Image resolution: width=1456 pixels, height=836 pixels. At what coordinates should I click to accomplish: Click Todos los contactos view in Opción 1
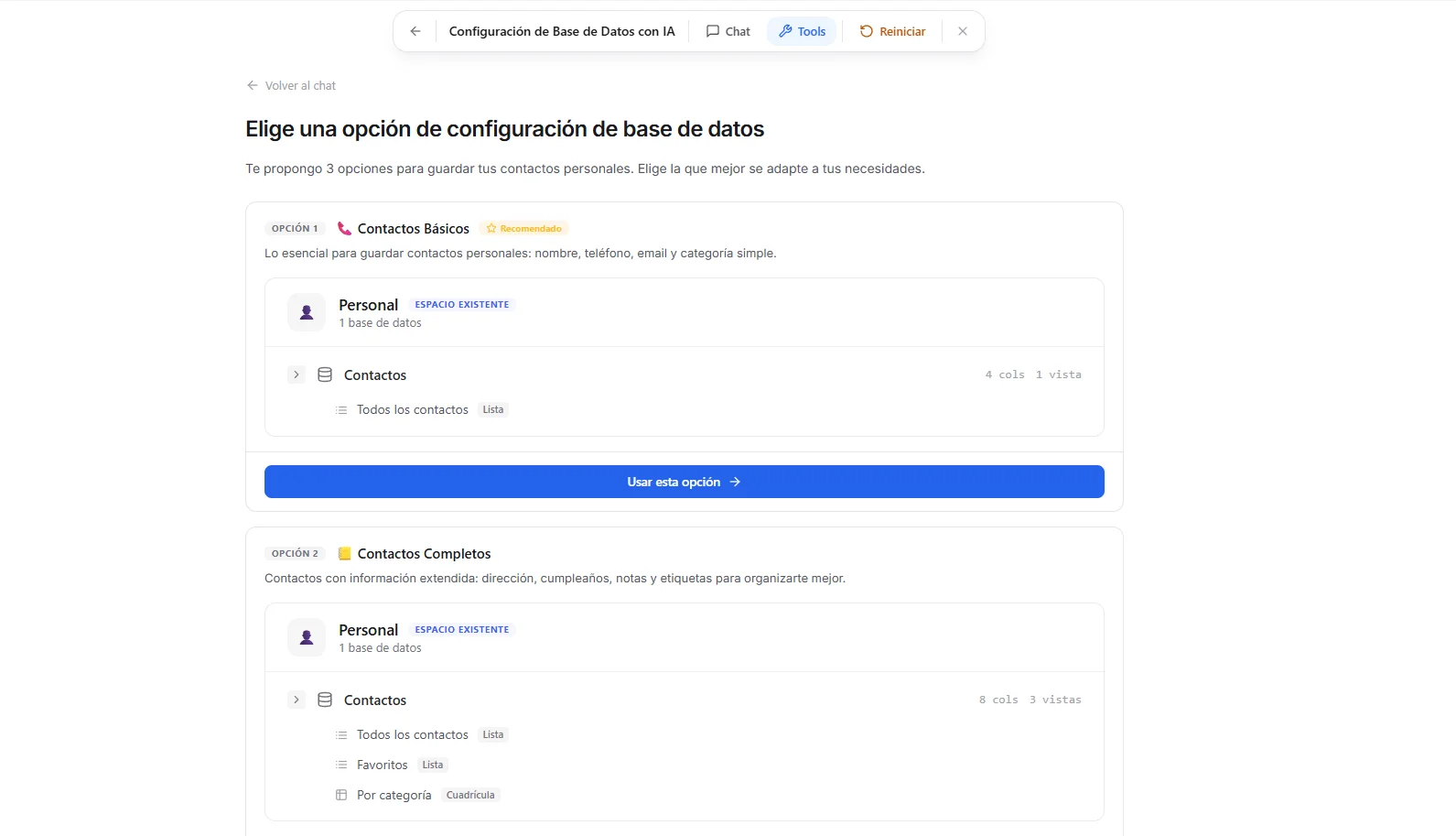pos(413,410)
